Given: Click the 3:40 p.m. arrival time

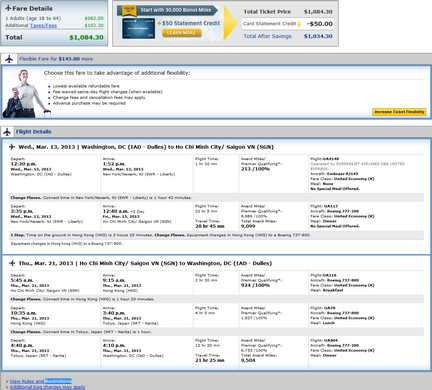Looking at the screenshot, I should point(114,313).
